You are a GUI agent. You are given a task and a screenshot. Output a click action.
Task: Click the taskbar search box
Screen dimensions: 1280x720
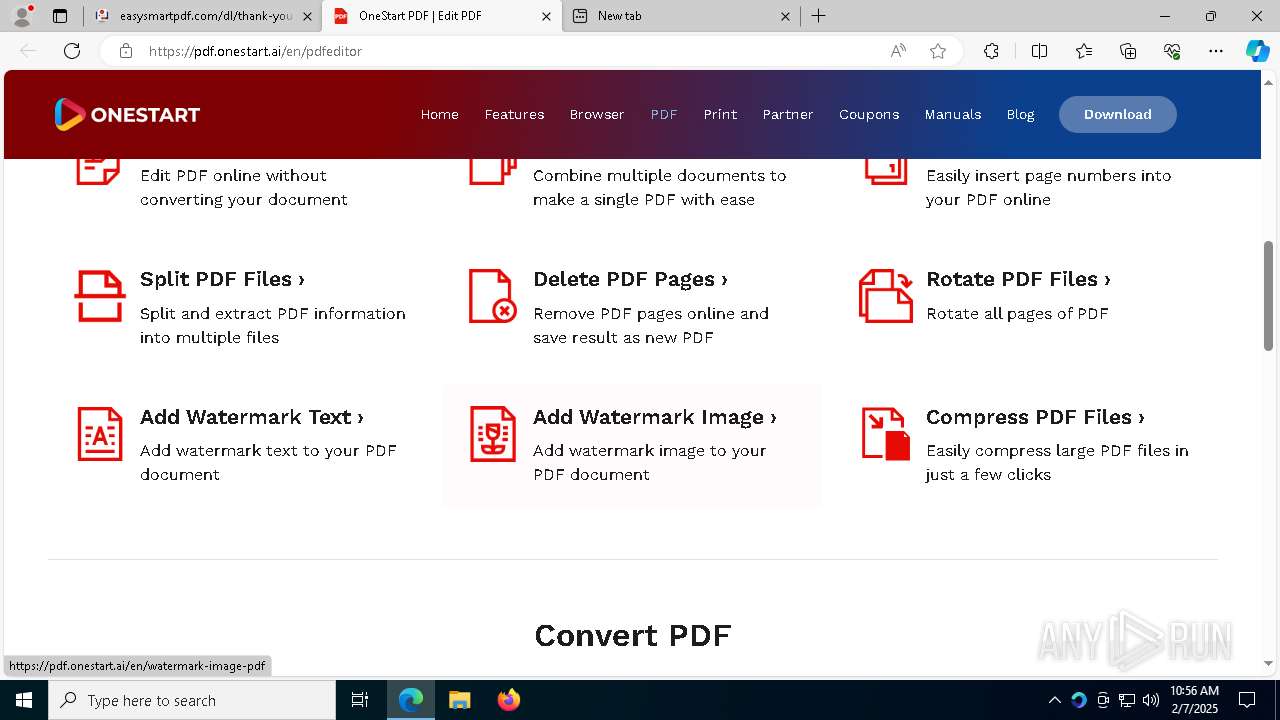192,700
